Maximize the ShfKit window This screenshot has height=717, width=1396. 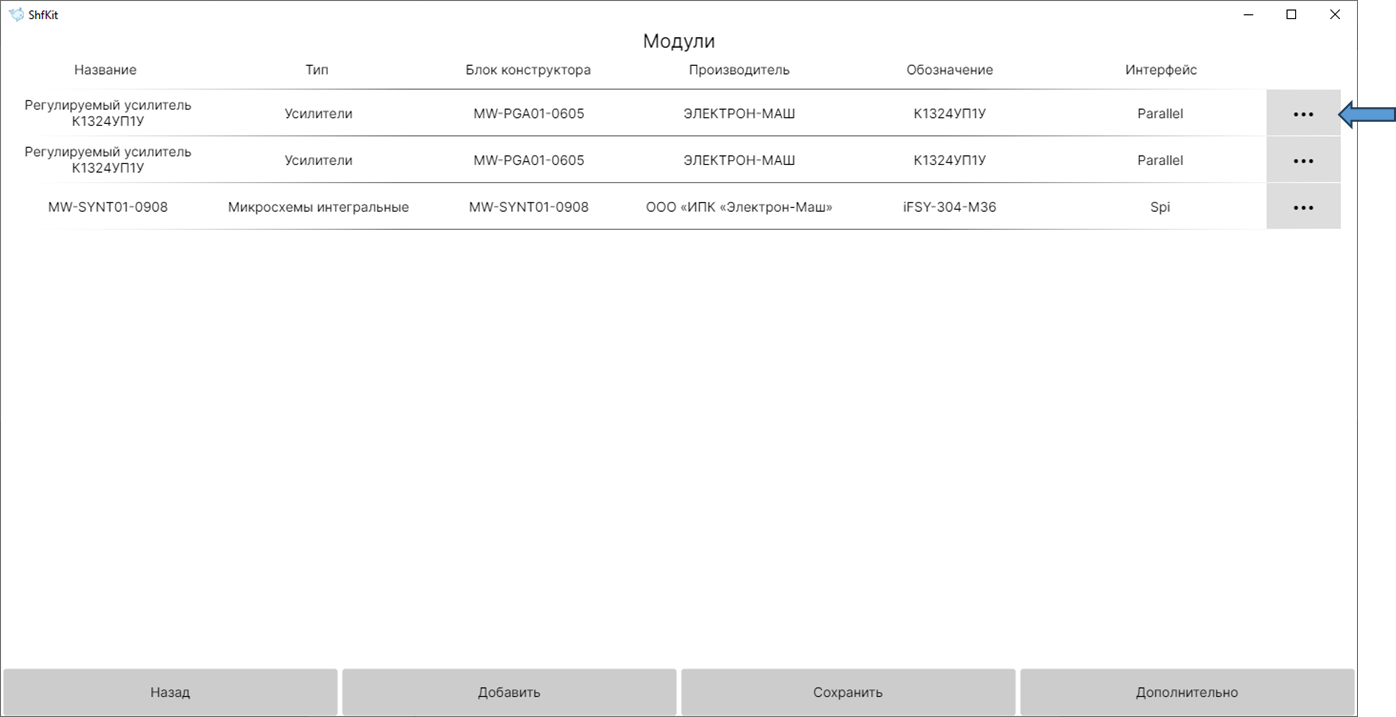1292,15
